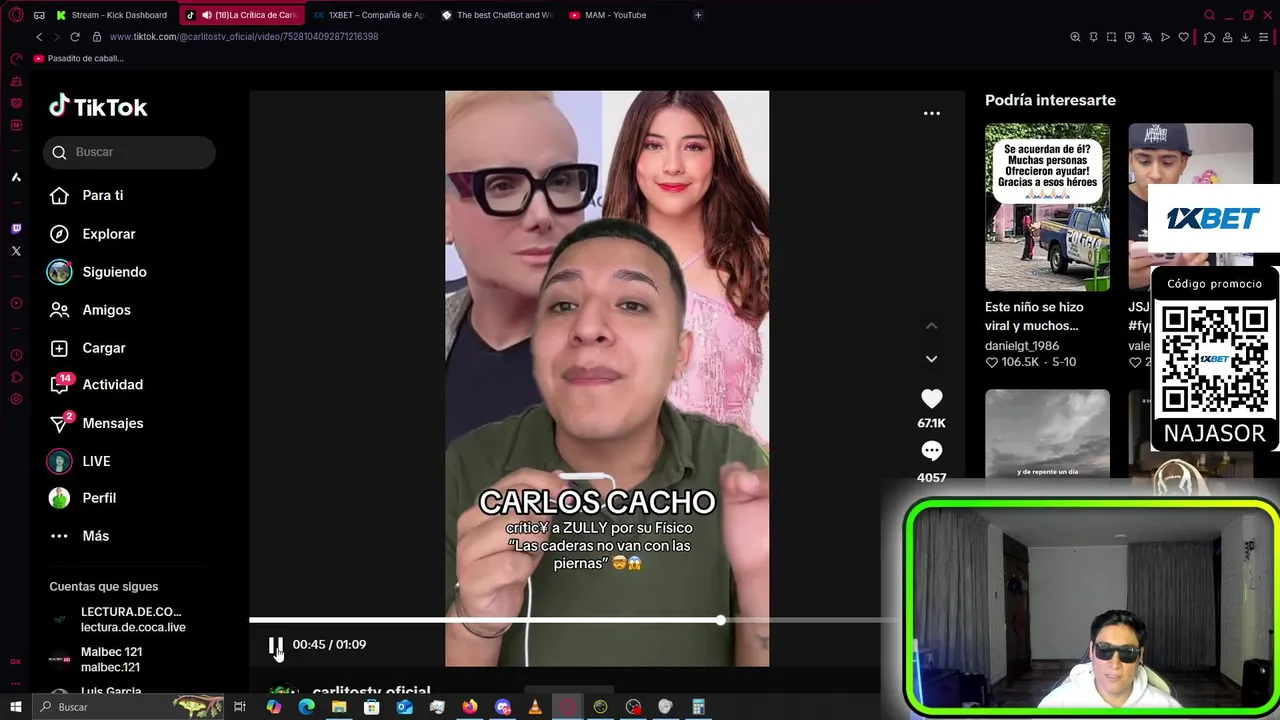Switch to Stream - Kick Dashboard tab
Viewport: 1280px width, 720px height.
112,15
